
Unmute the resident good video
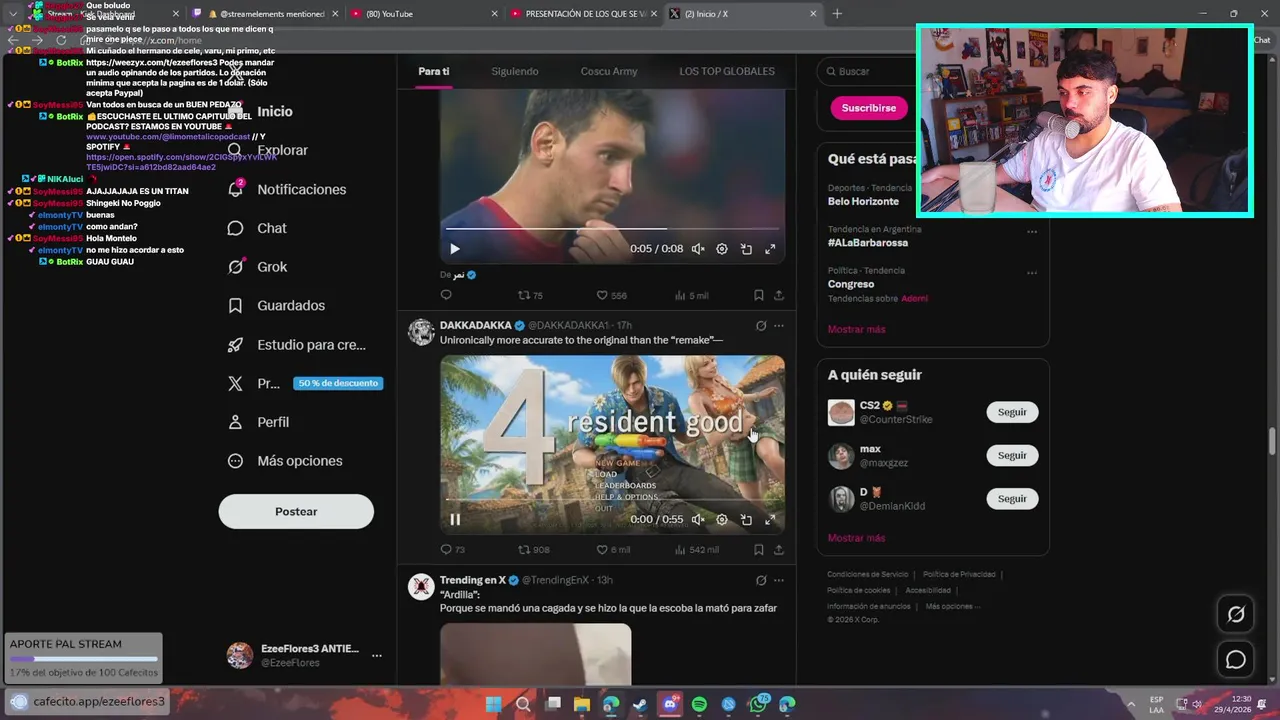point(698,519)
